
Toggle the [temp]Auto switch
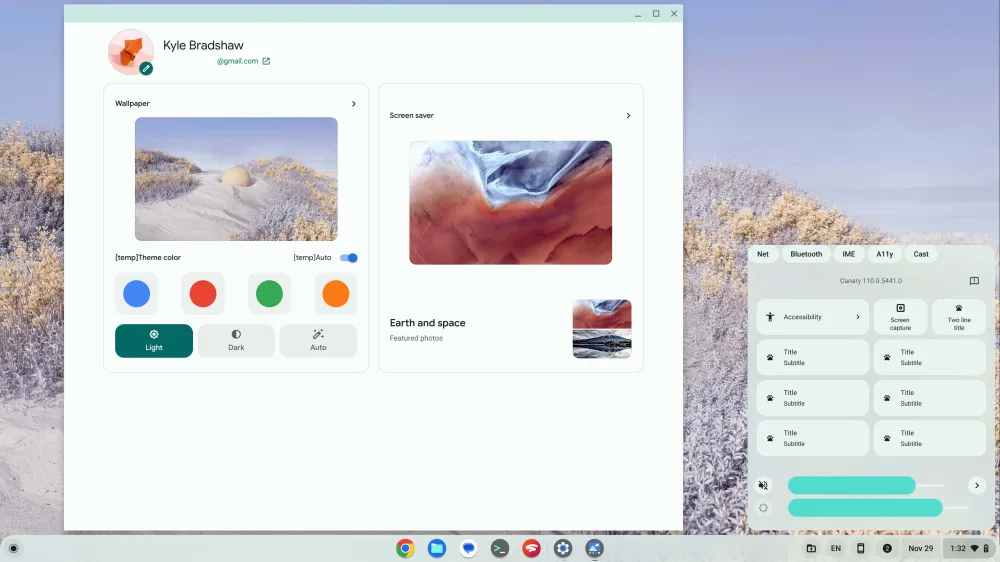pos(349,258)
